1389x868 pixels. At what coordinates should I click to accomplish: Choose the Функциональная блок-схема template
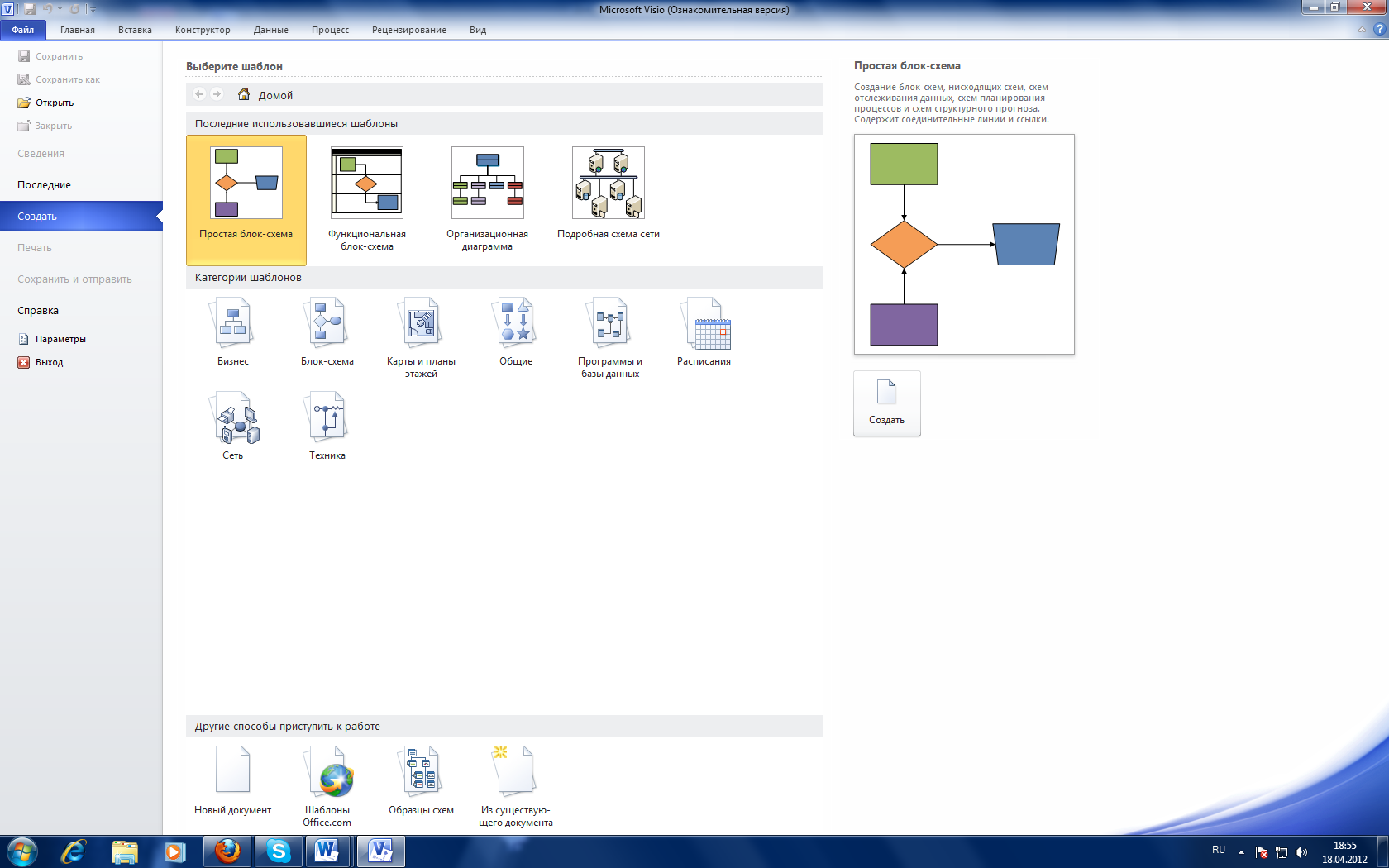[367, 199]
